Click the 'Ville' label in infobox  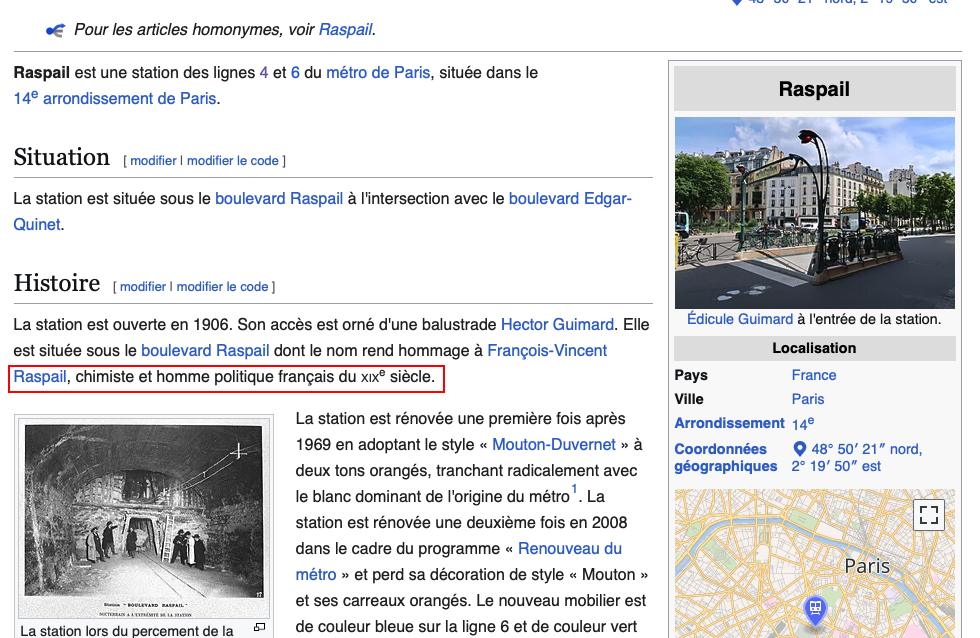click(689, 399)
